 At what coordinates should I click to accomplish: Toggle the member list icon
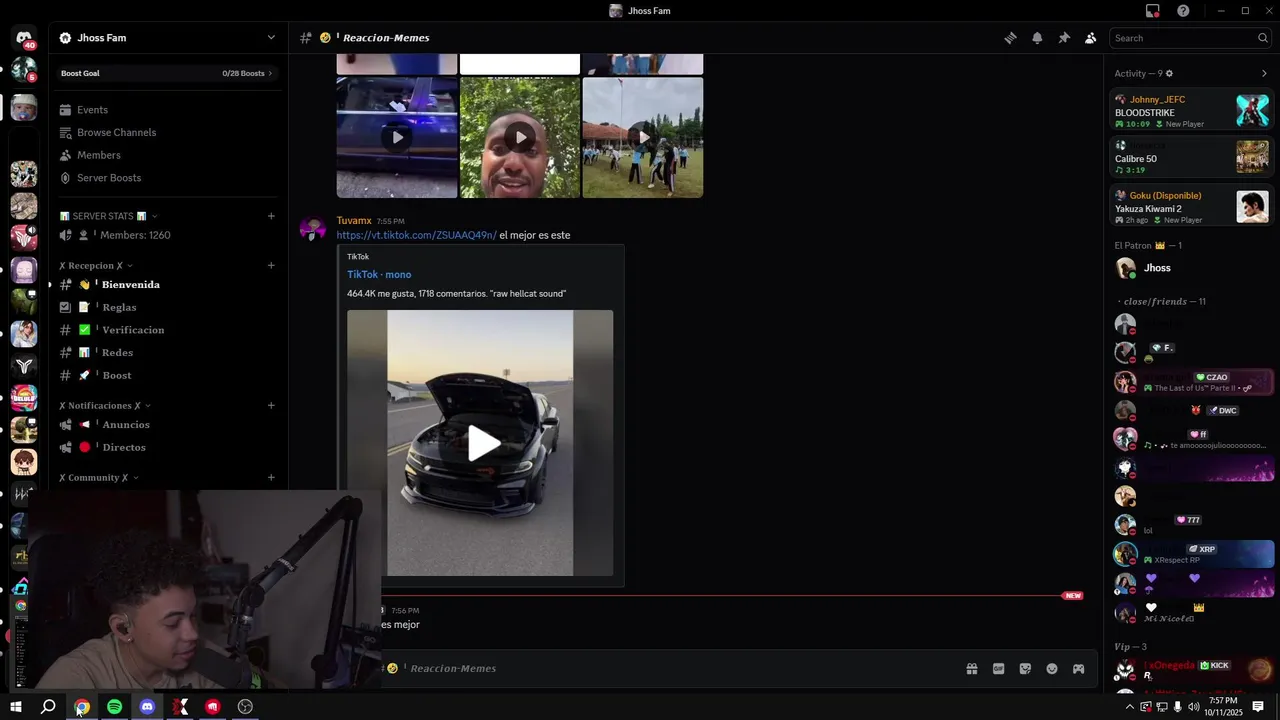1090,38
